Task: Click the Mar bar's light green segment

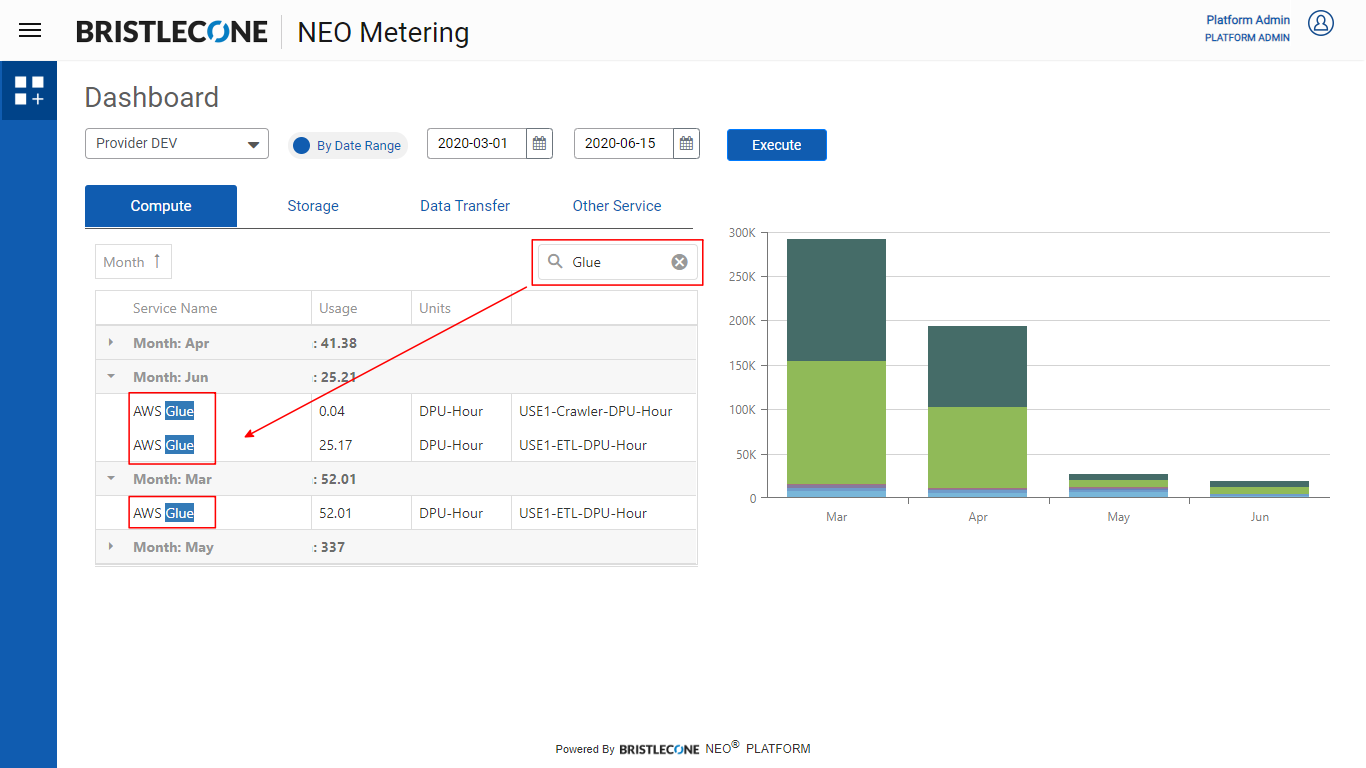Action: [x=836, y=420]
